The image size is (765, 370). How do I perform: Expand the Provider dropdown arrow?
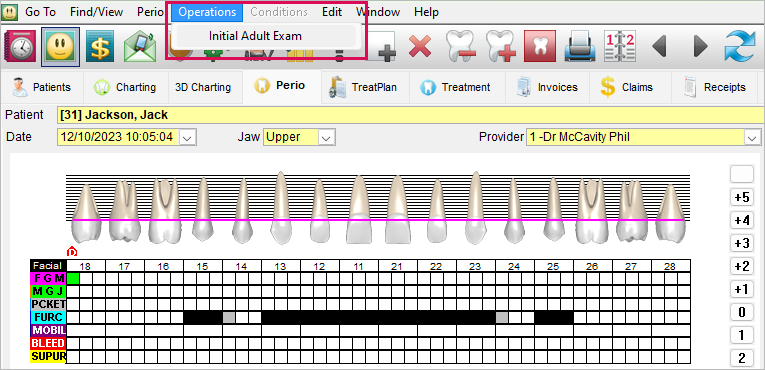pos(752,138)
